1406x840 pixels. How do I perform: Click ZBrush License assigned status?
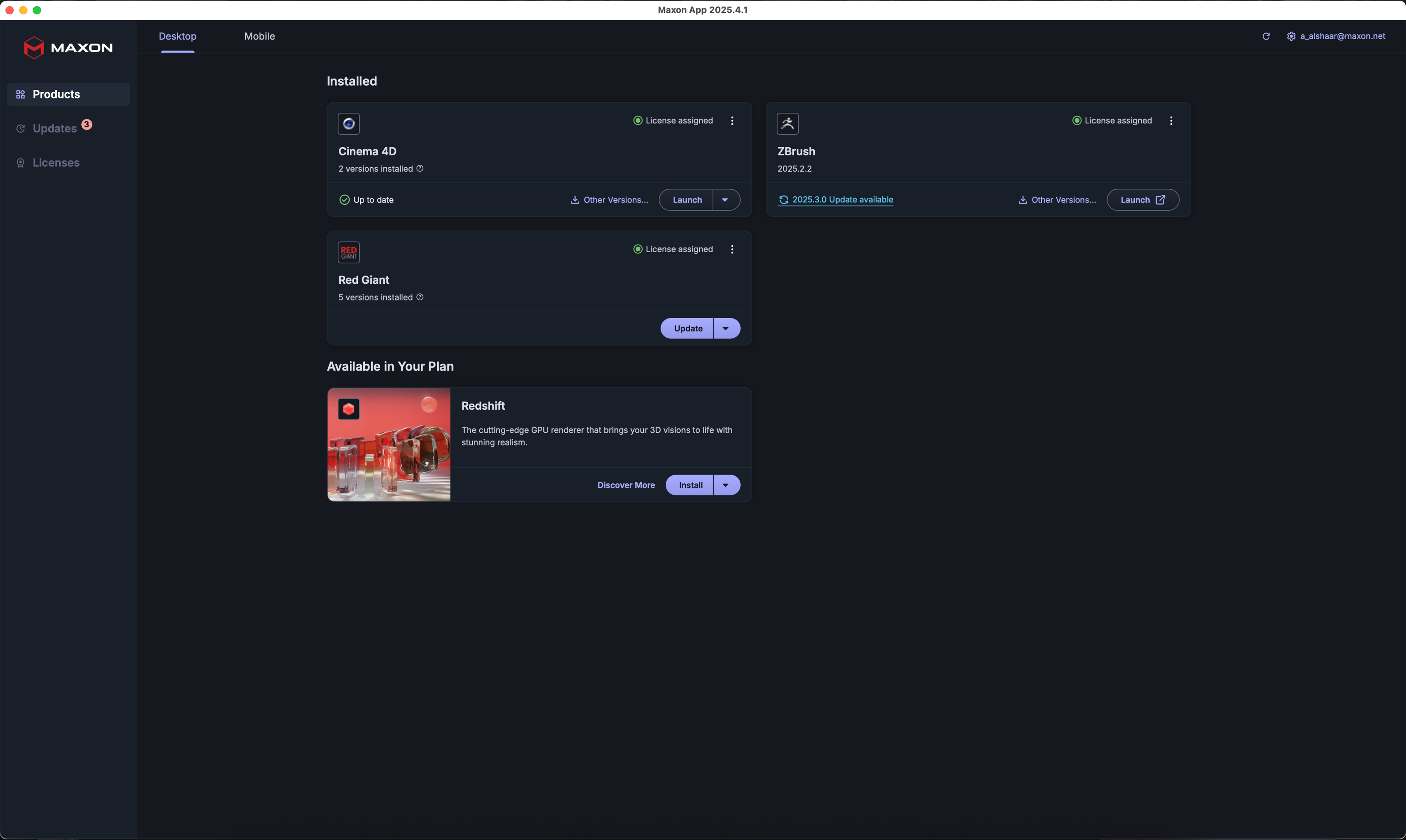click(x=1112, y=120)
